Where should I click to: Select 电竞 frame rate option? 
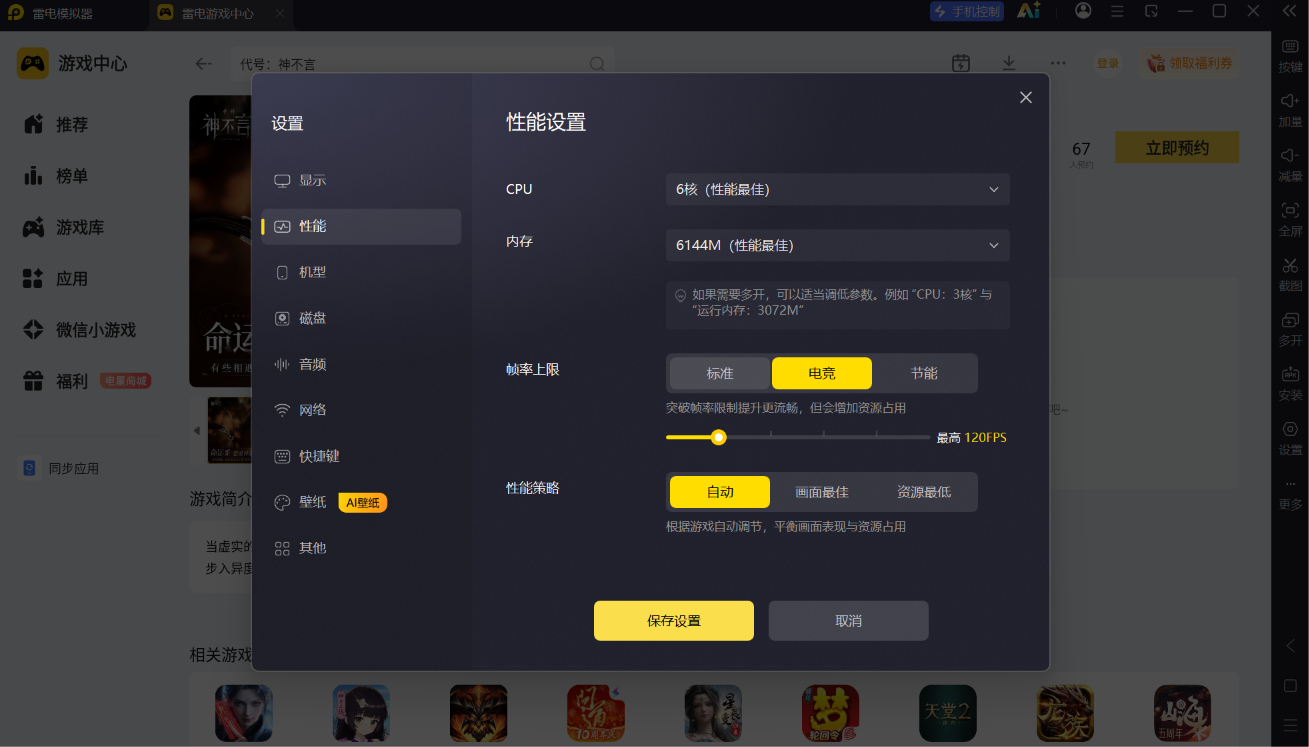[822, 373]
